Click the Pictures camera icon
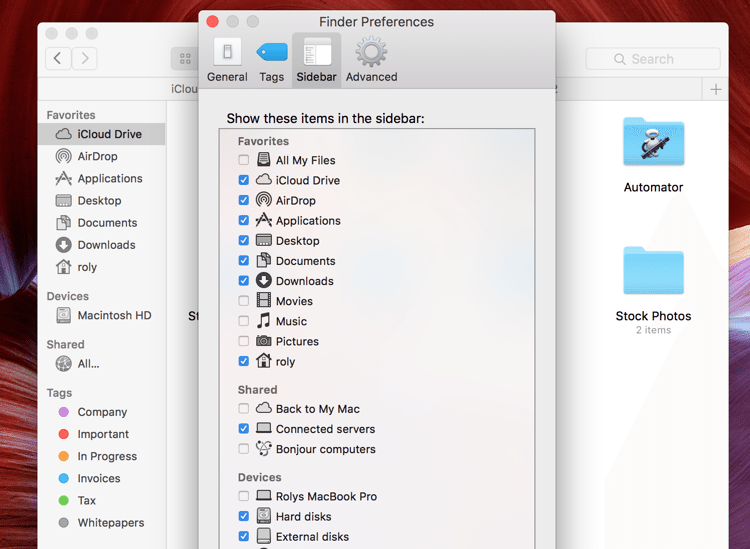The width and height of the screenshot is (750, 549). [264, 341]
